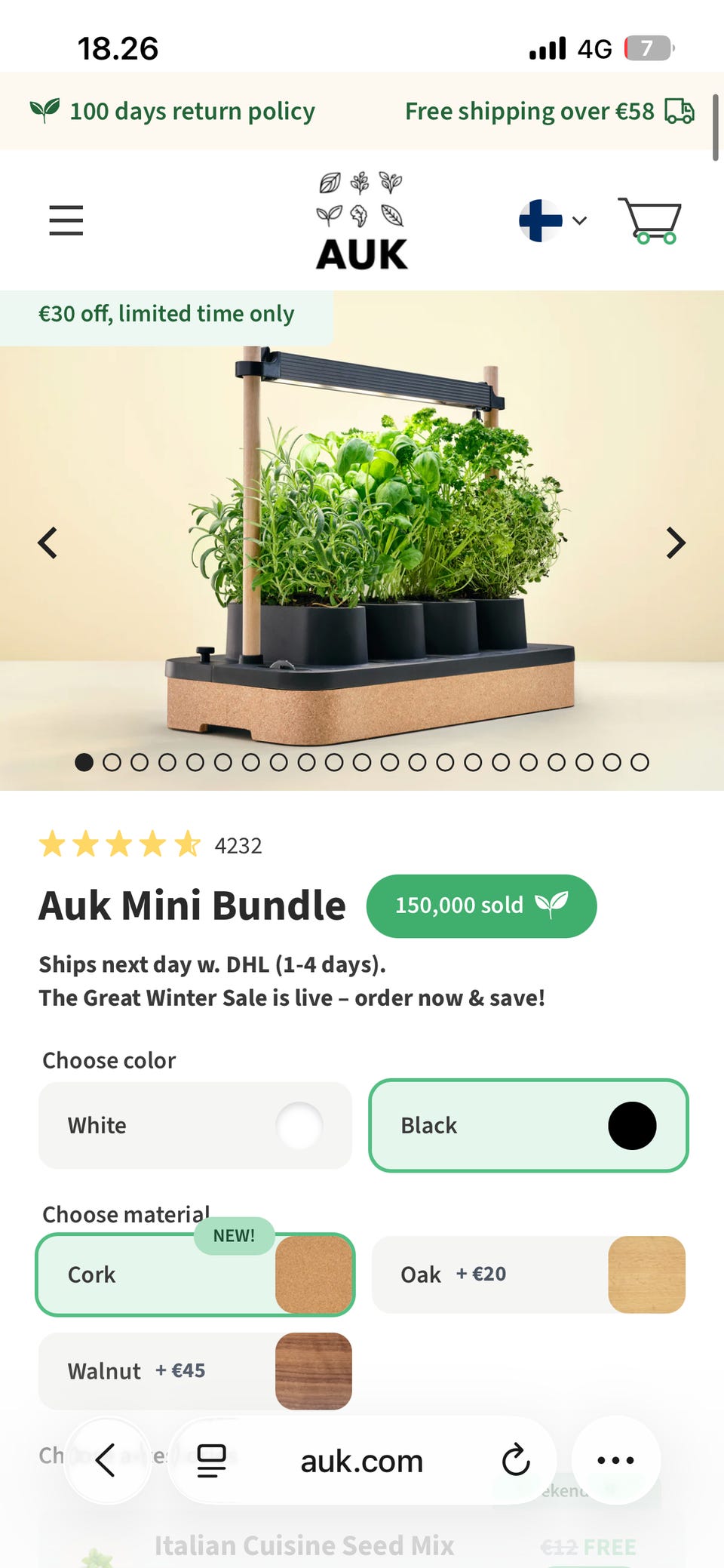Tap the browser back arrow button
The width and height of the screenshot is (724, 1568).
[106, 1460]
